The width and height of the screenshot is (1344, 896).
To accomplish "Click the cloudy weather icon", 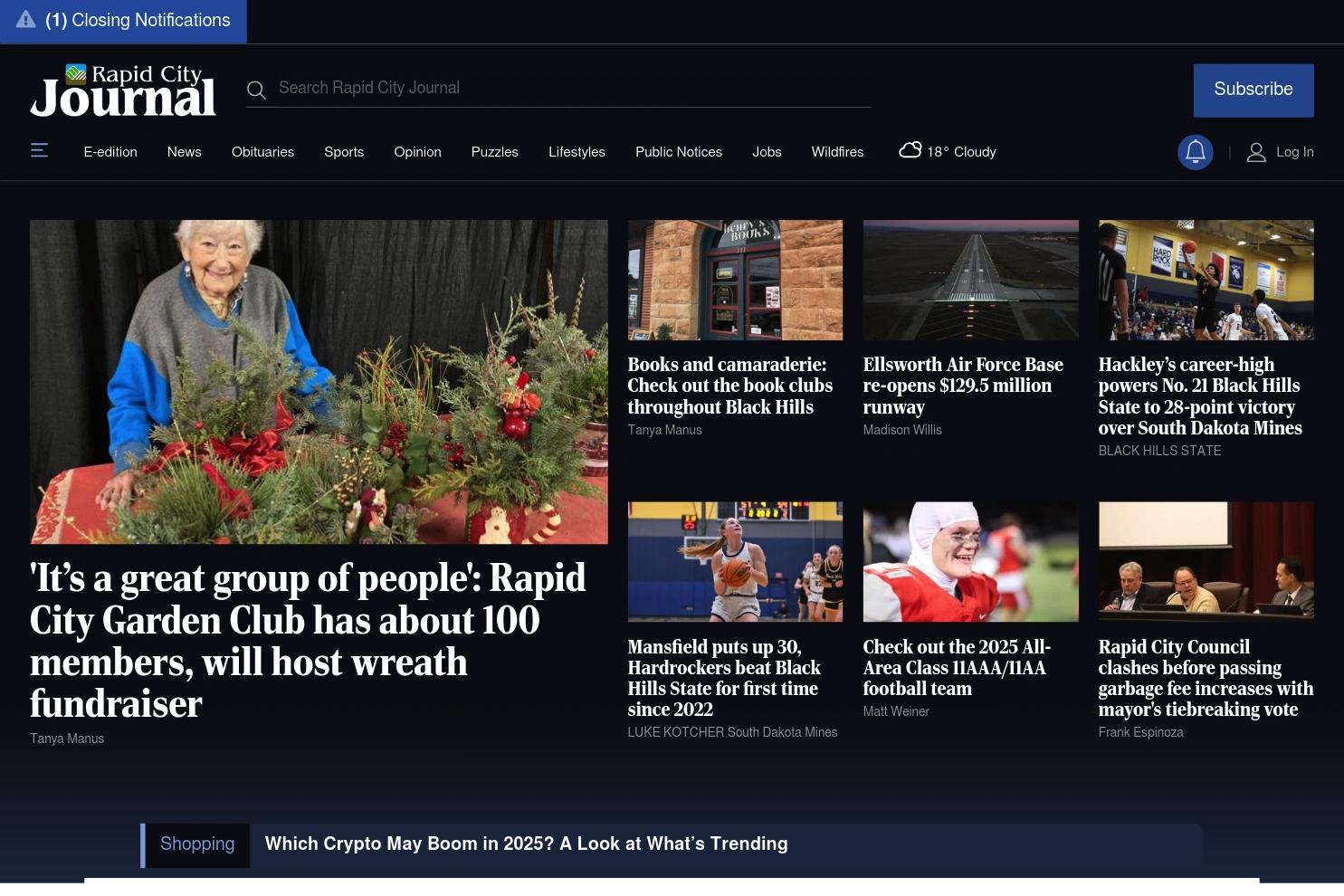I will (x=910, y=150).
